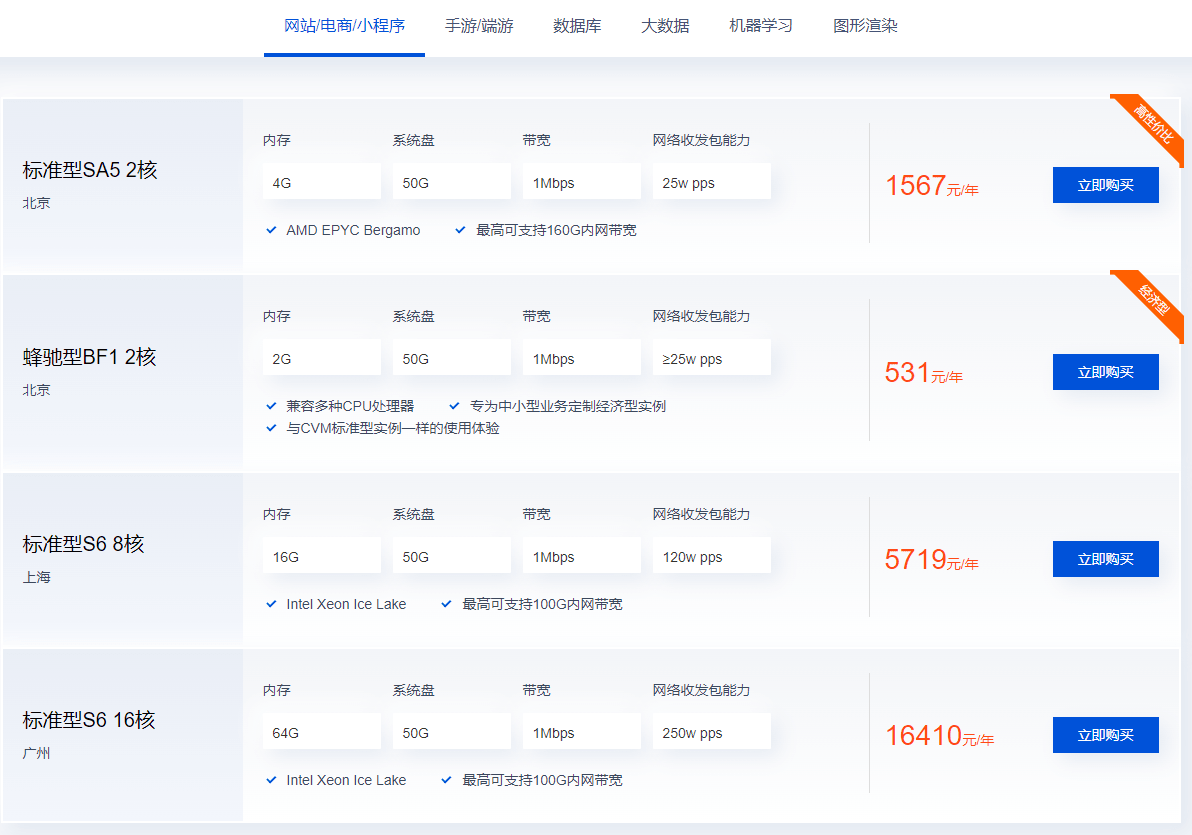1192x835 pixels.
Task: Click the 25w pps value in SA5 row
Action: [x=712, y=183]
